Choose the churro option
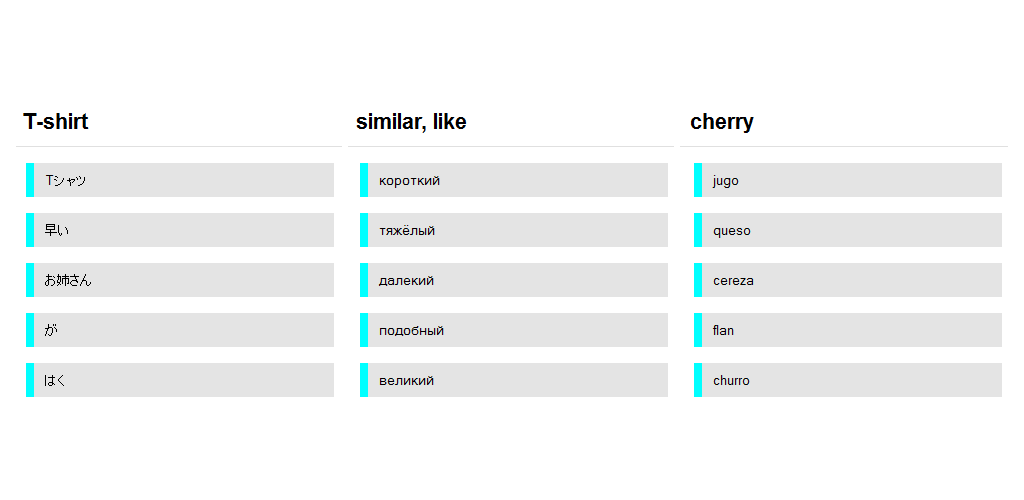Screen dimensions: 1024x500 point(848,380)
